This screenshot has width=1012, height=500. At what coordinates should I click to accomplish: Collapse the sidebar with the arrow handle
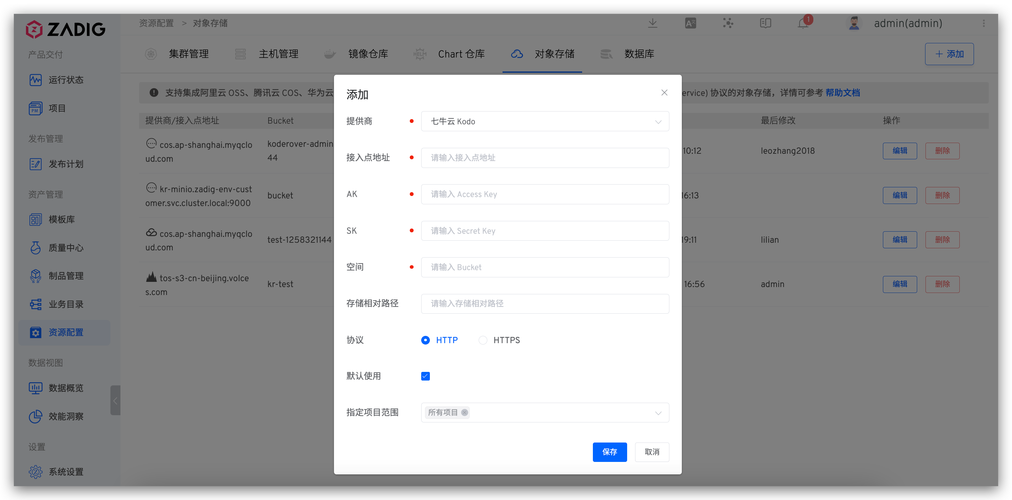[115, 401]
